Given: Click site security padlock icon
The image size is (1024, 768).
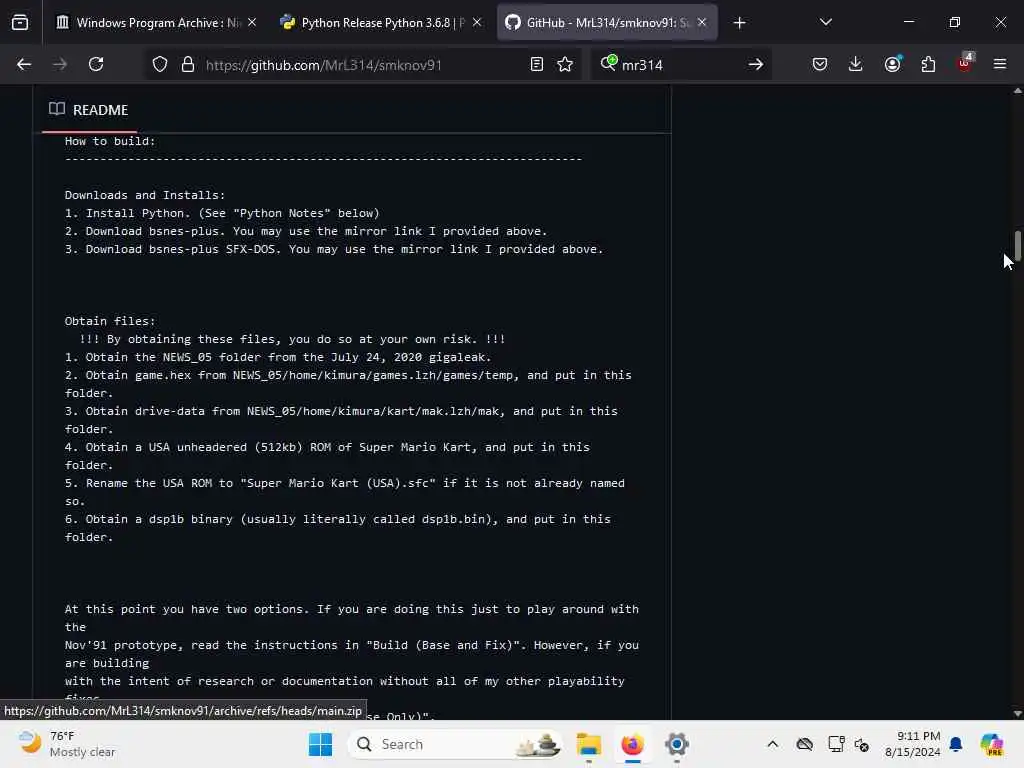Looking at the screenshot, I should 188,64.
